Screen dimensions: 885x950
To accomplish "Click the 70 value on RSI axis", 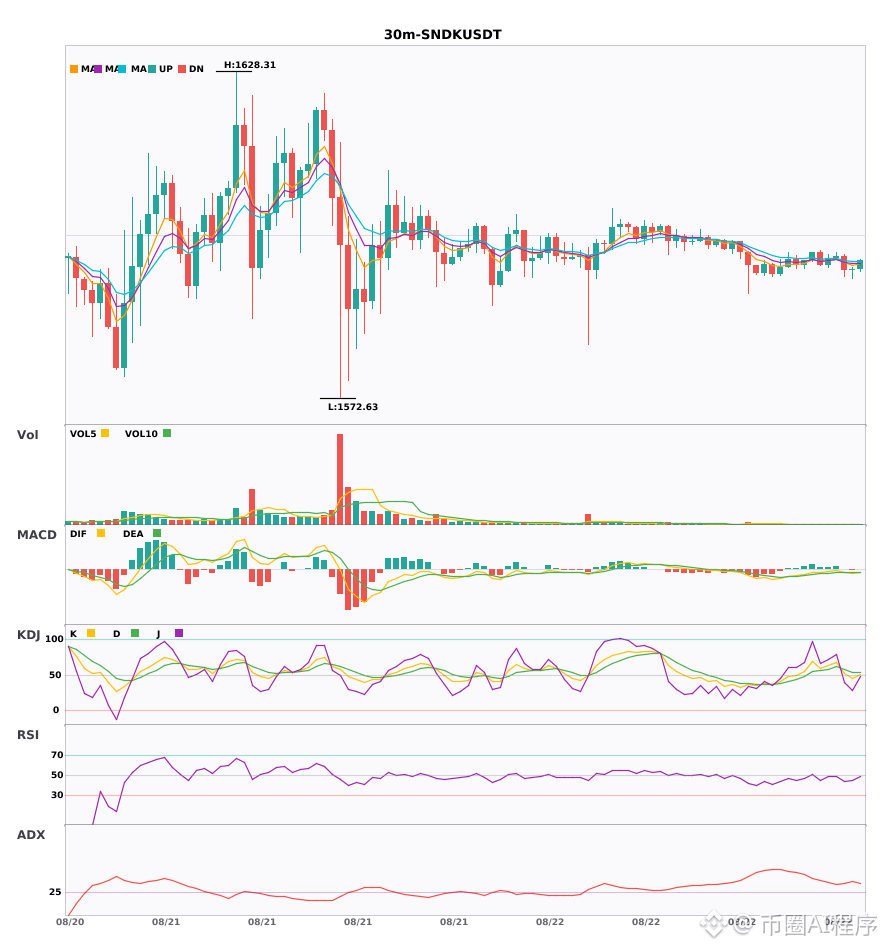I will (57, 755).
